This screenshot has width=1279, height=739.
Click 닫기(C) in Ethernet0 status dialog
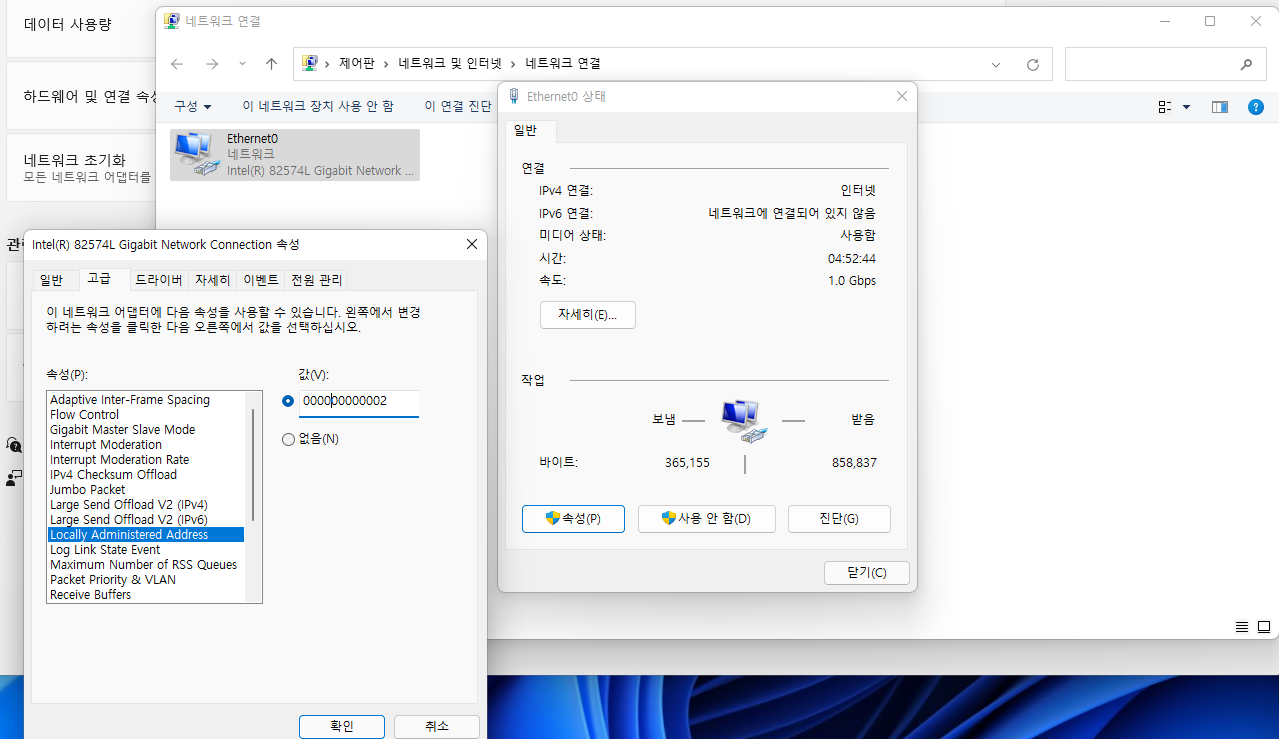[867, 573]
